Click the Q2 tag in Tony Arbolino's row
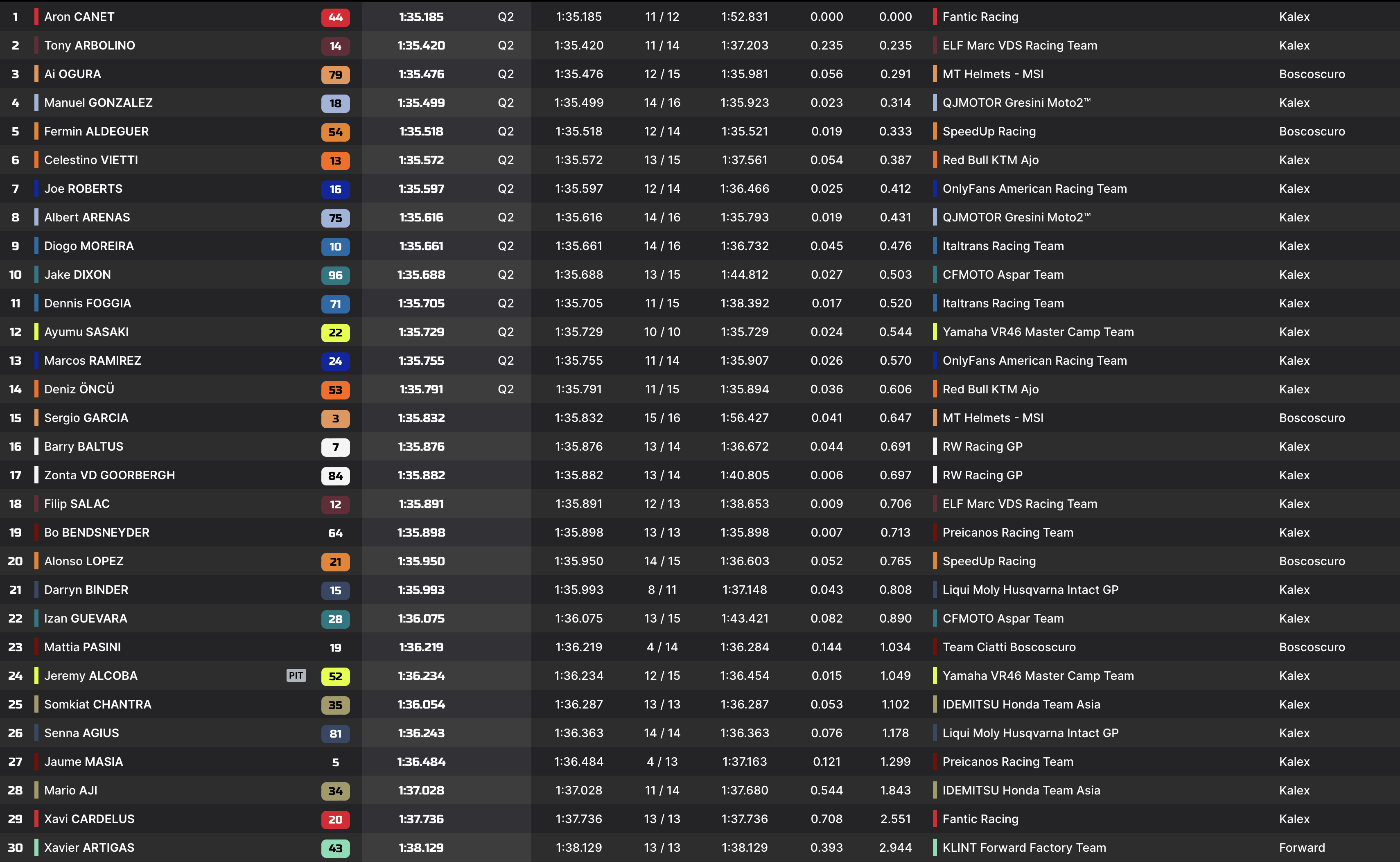 506,45
